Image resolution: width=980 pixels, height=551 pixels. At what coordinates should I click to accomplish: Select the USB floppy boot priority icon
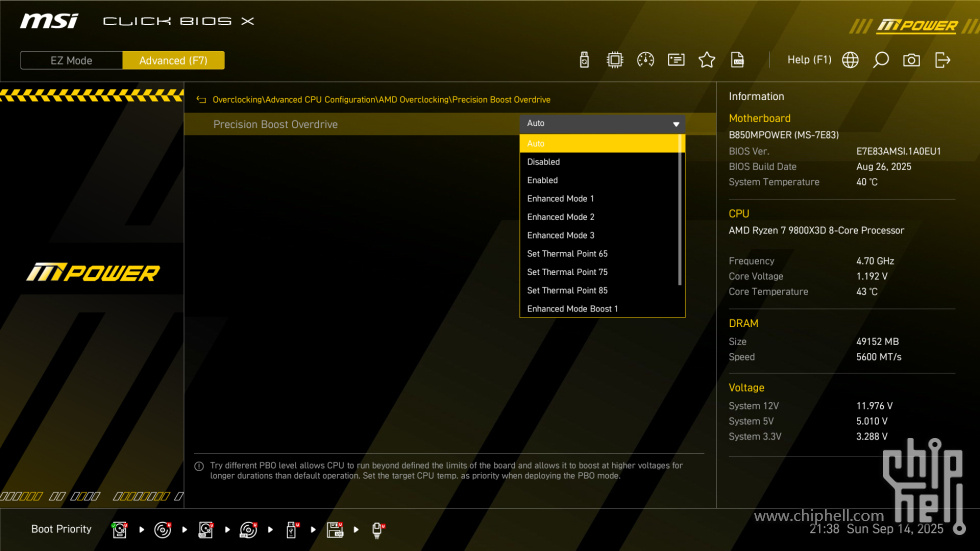(x=335, y=530)
